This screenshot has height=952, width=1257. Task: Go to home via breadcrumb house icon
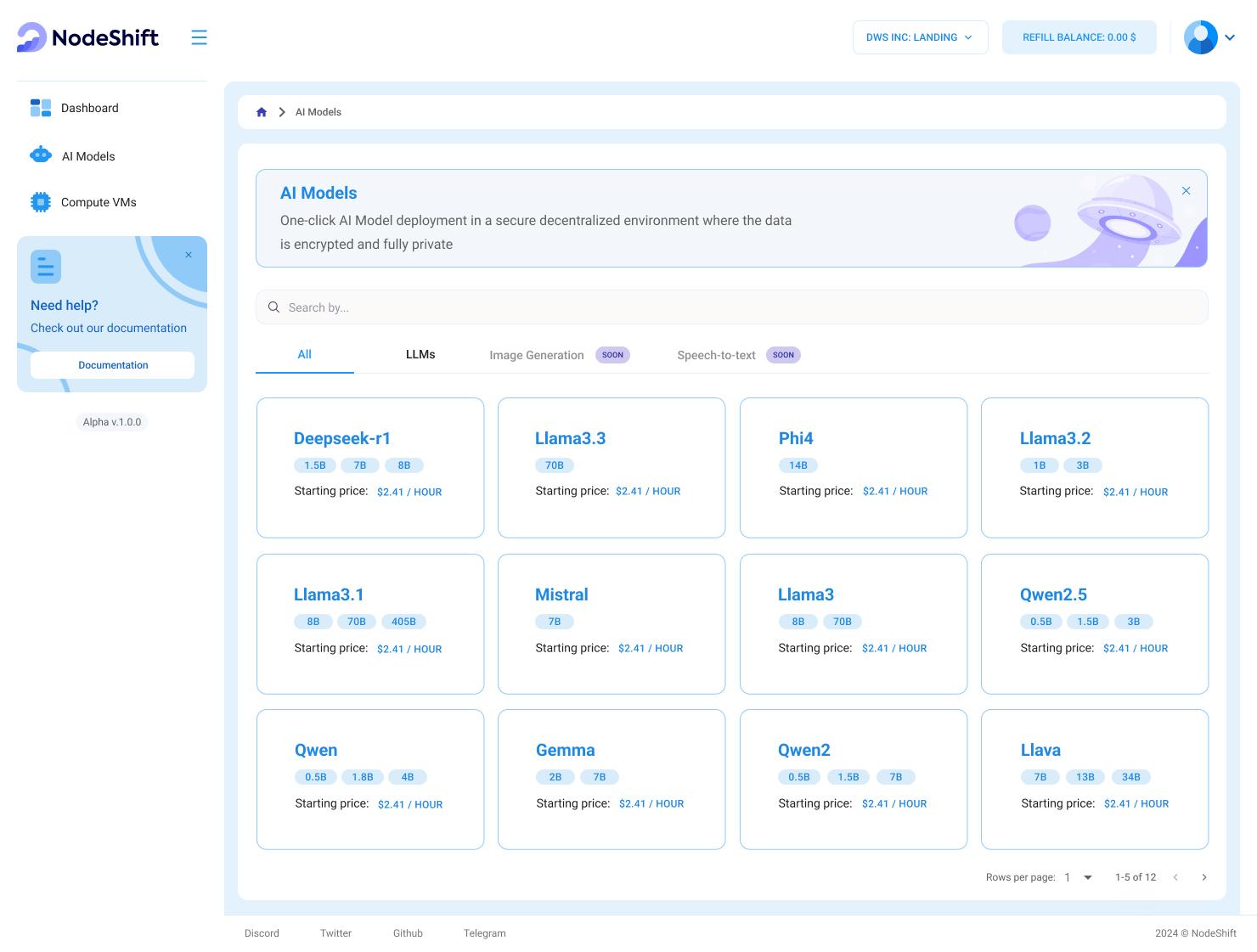pos(262,112)
